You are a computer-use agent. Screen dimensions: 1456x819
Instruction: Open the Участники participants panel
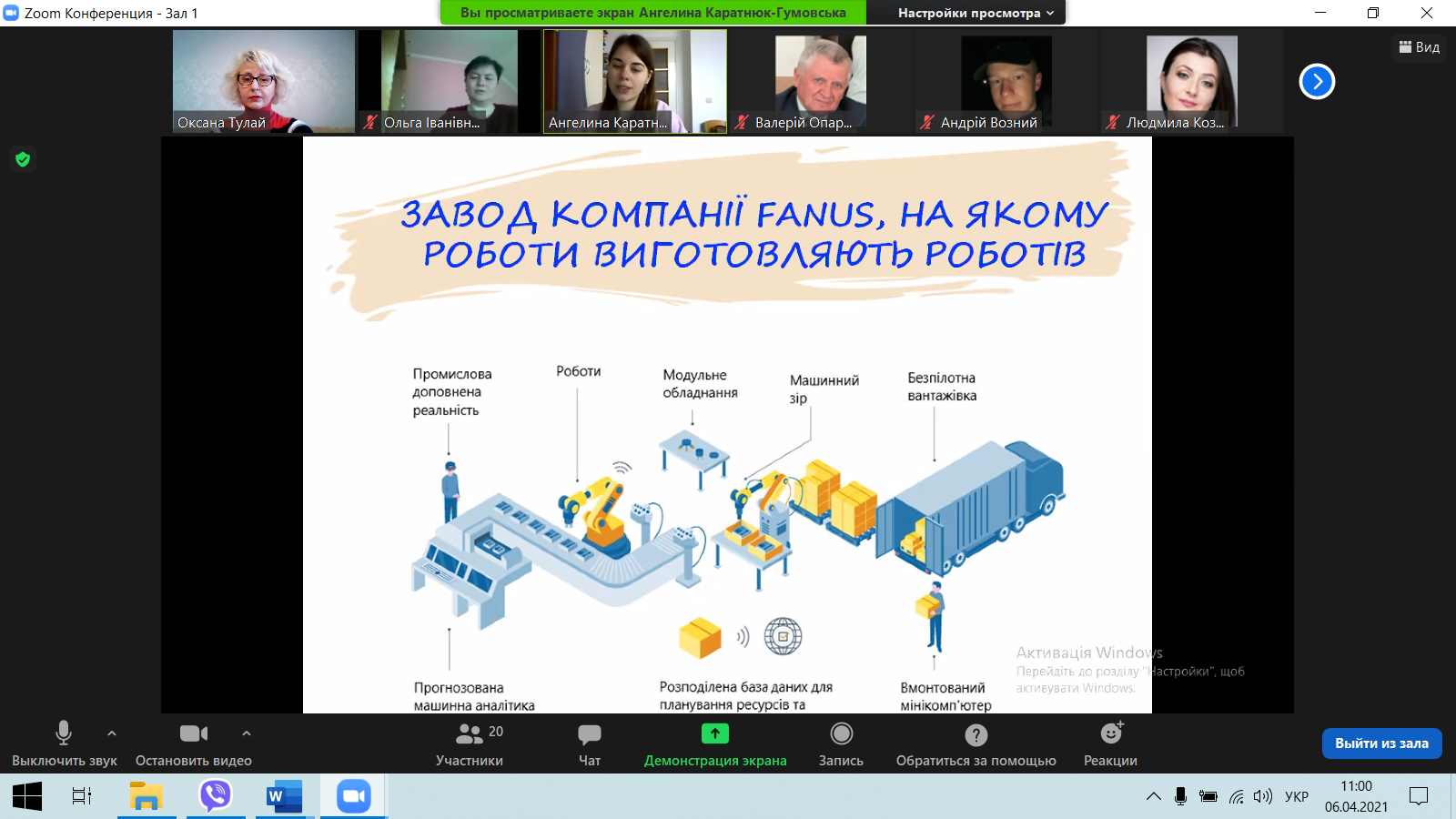[470, 743]
